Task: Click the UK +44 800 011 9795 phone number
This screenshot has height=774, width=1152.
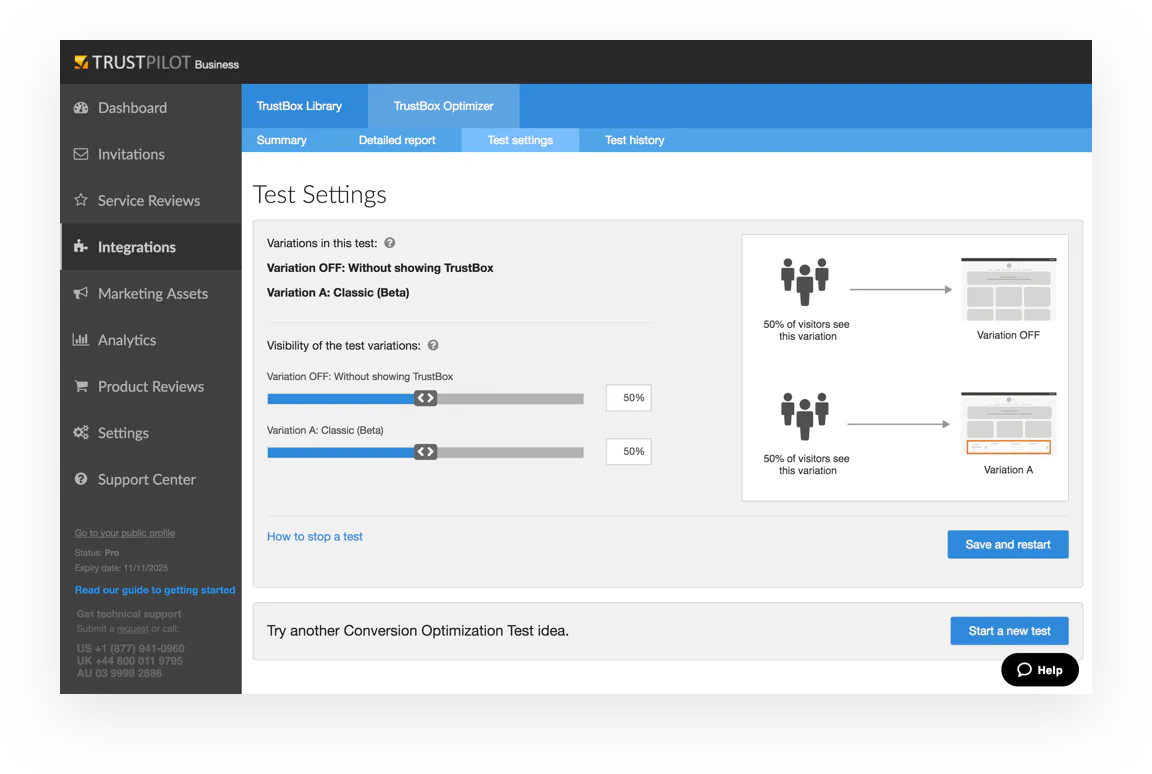Action: pos(130,661)
